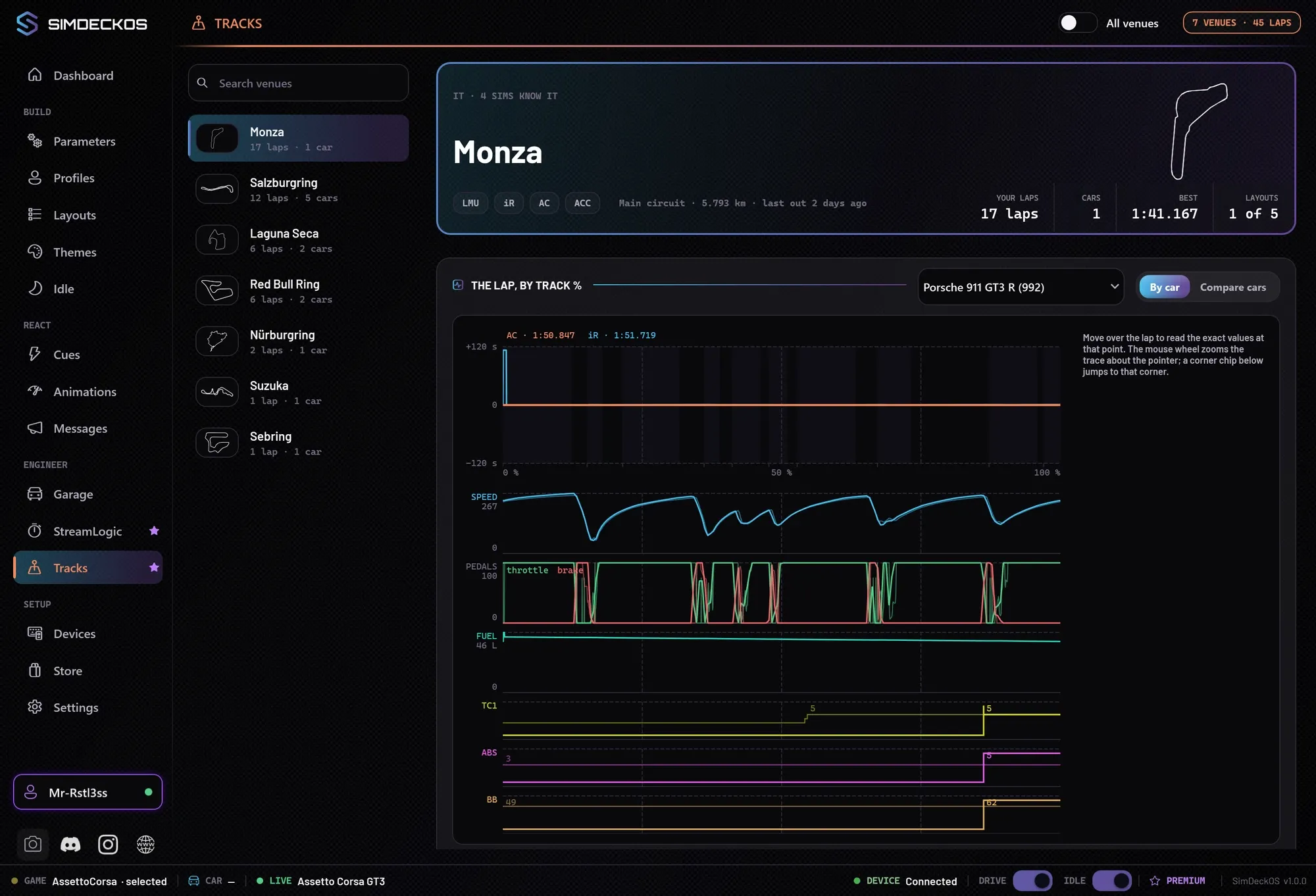Viewport: 1316px width, 896px height.
Task: Click the Red Bull Ring outline icon
Action: point(217,290)
